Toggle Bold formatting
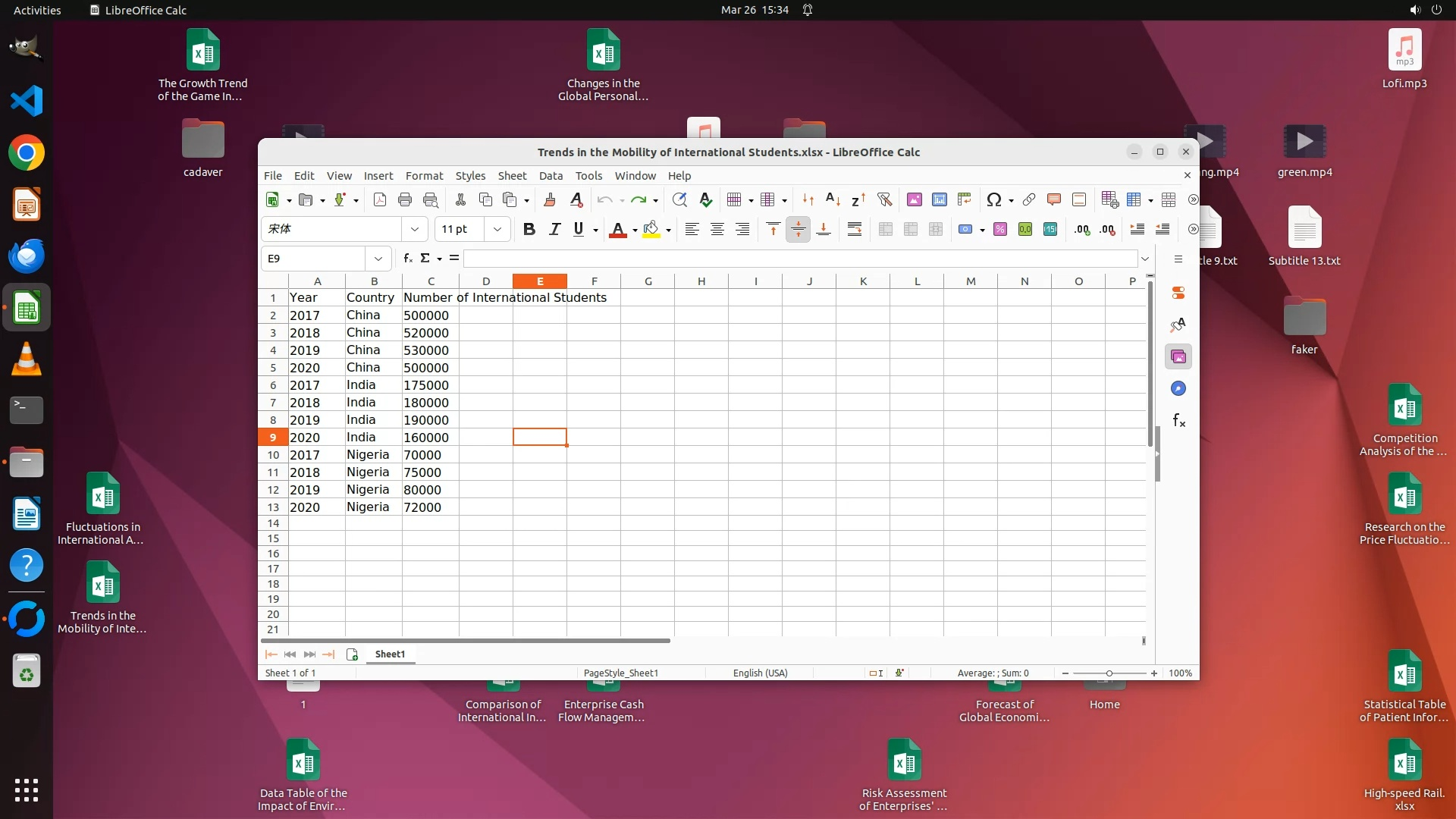 tap(529, 229)
